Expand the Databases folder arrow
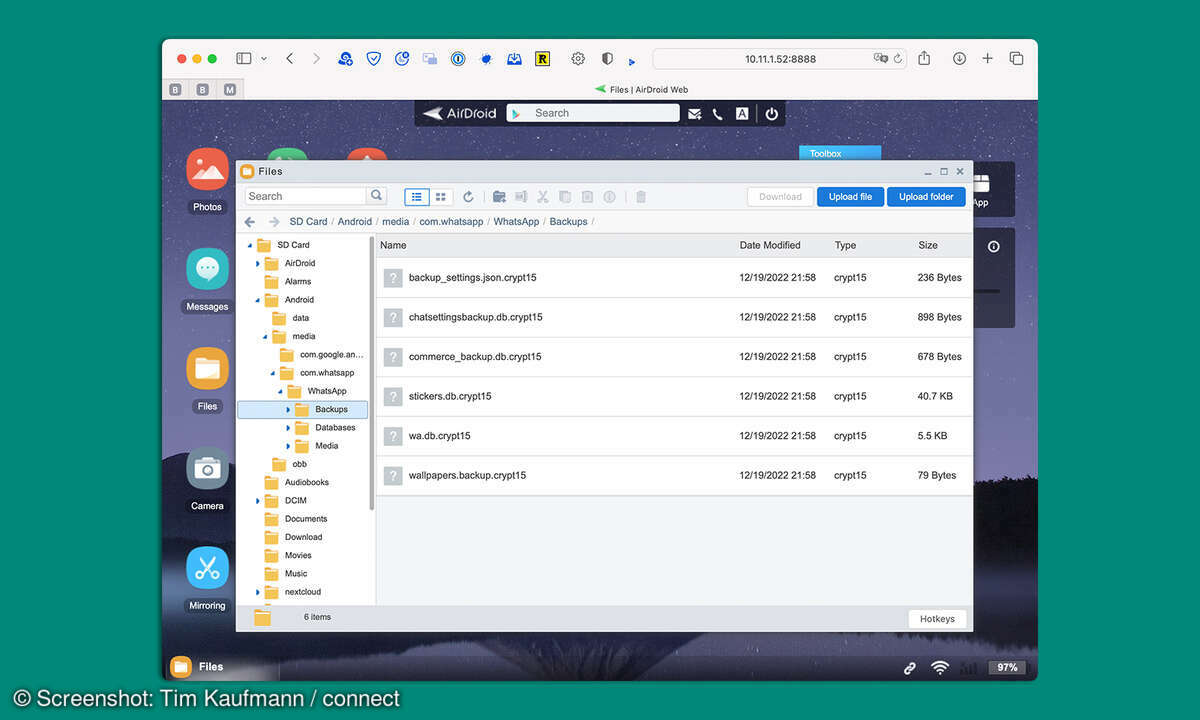 288,428
